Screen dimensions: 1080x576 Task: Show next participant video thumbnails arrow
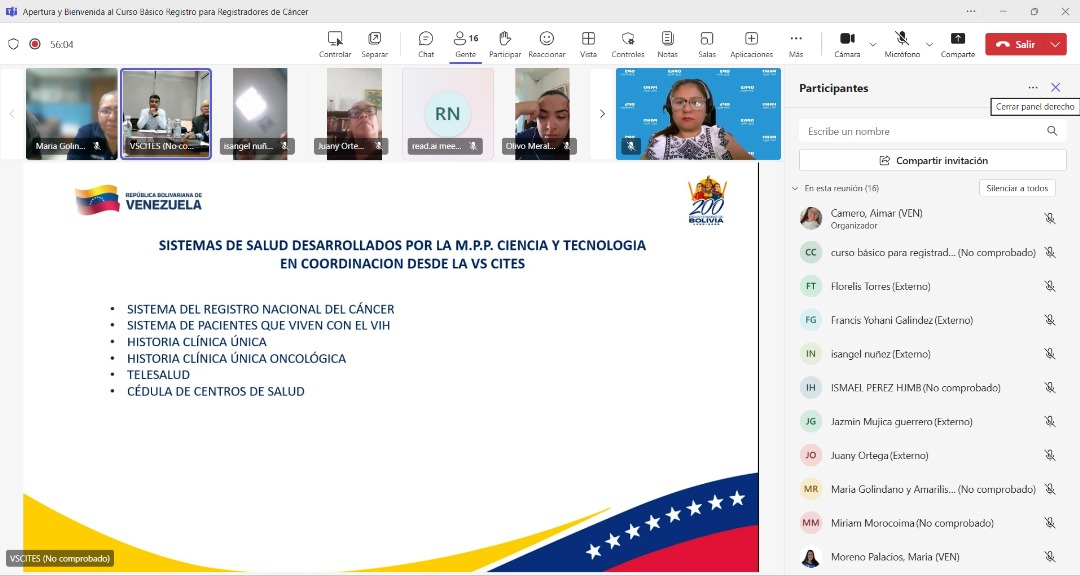point(602,114)
